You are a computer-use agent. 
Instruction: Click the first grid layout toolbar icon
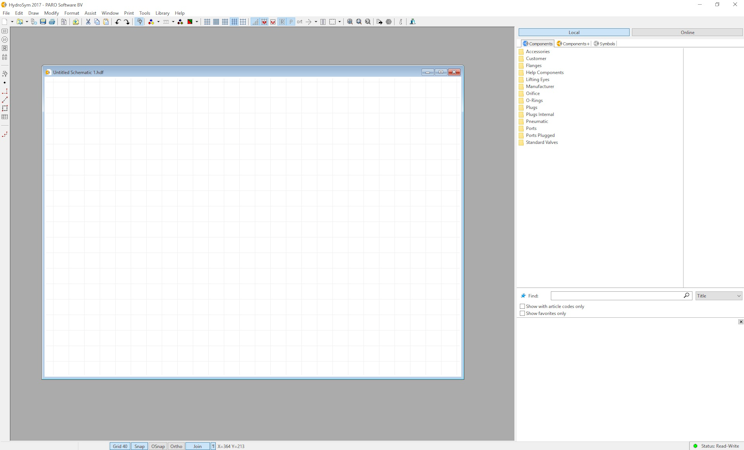[x=207, y=22]
